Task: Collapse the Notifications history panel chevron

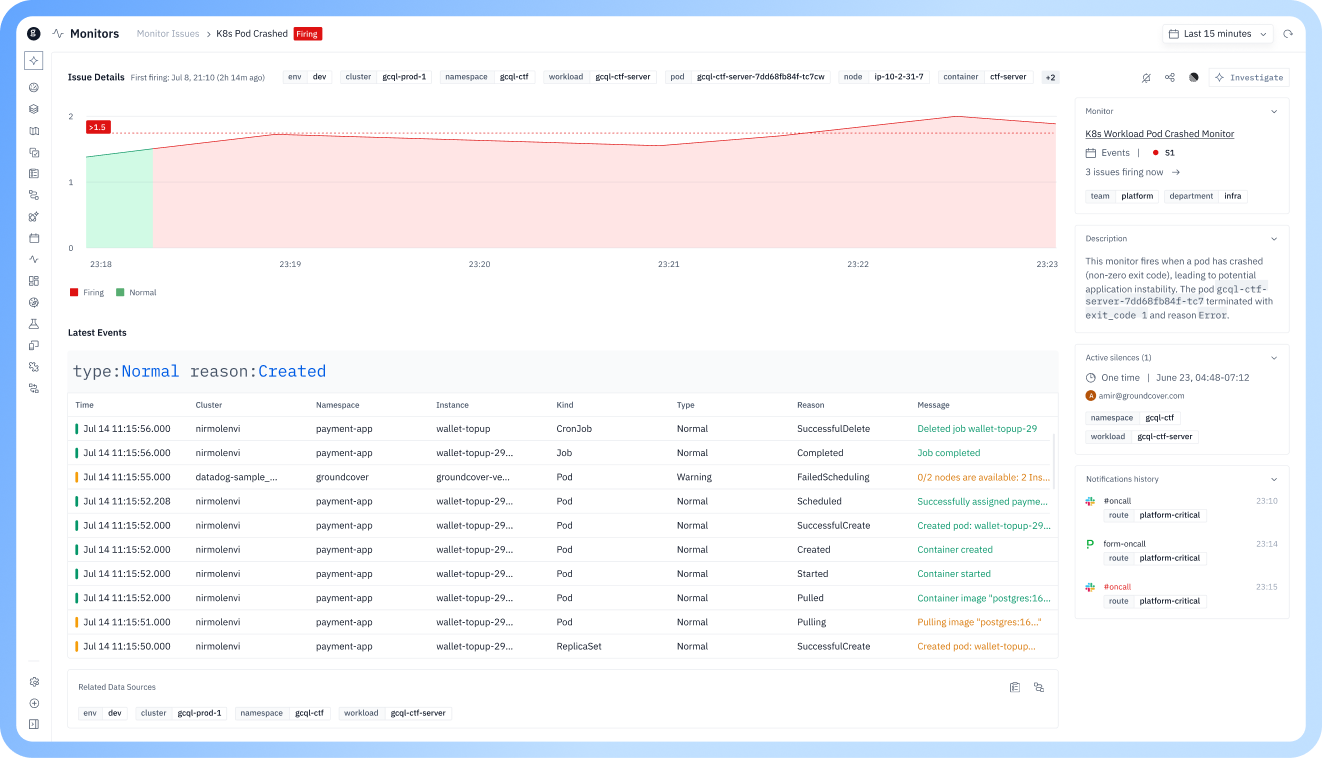Action: [x=1274, y=480]
